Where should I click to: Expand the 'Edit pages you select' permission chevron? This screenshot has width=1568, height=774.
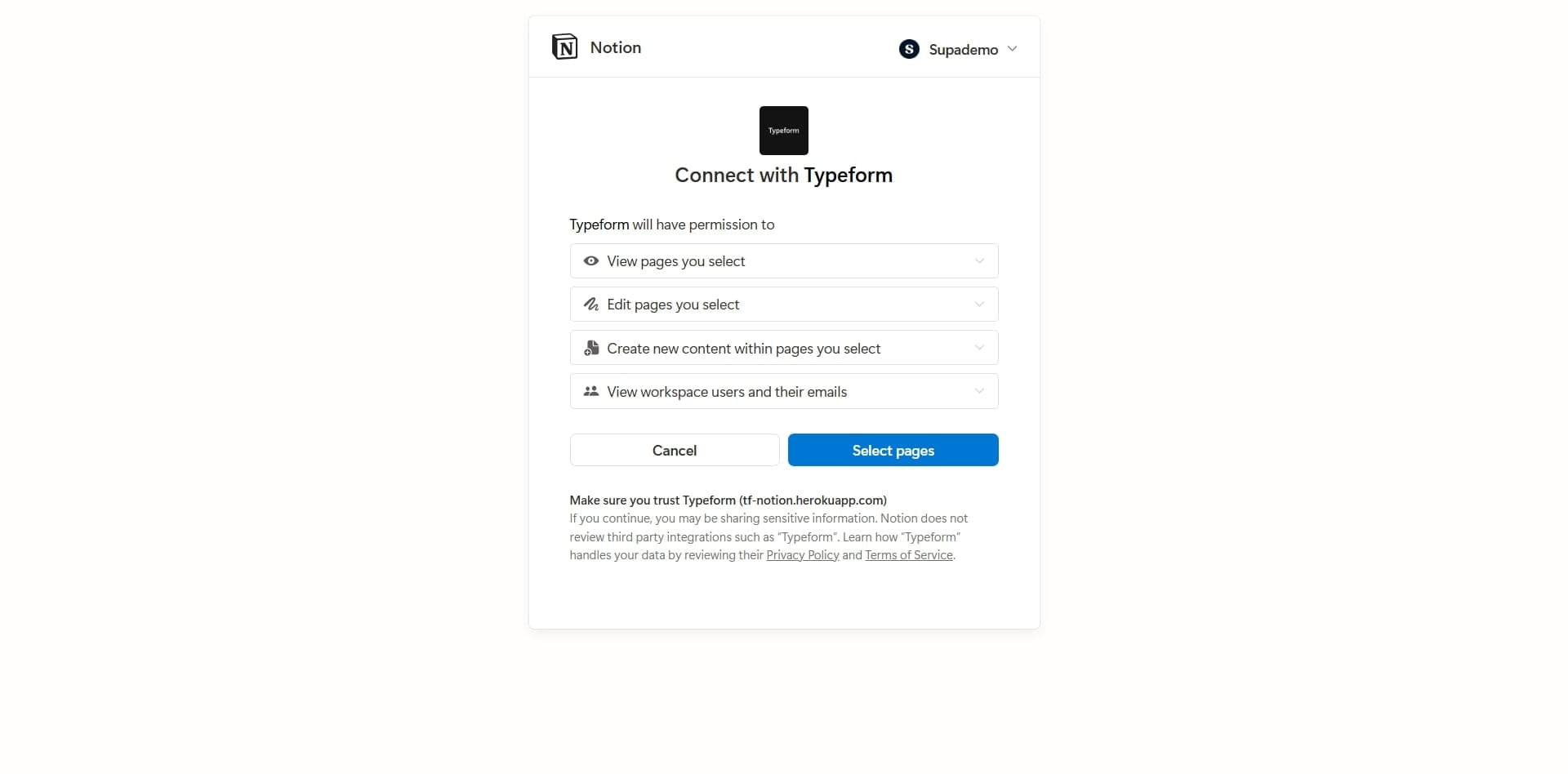[978, 304]
